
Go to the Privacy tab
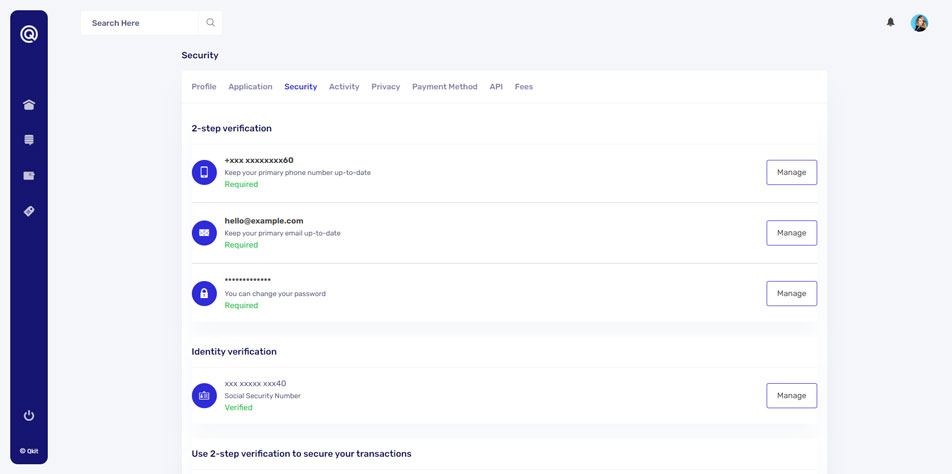[x=385, y=87]
